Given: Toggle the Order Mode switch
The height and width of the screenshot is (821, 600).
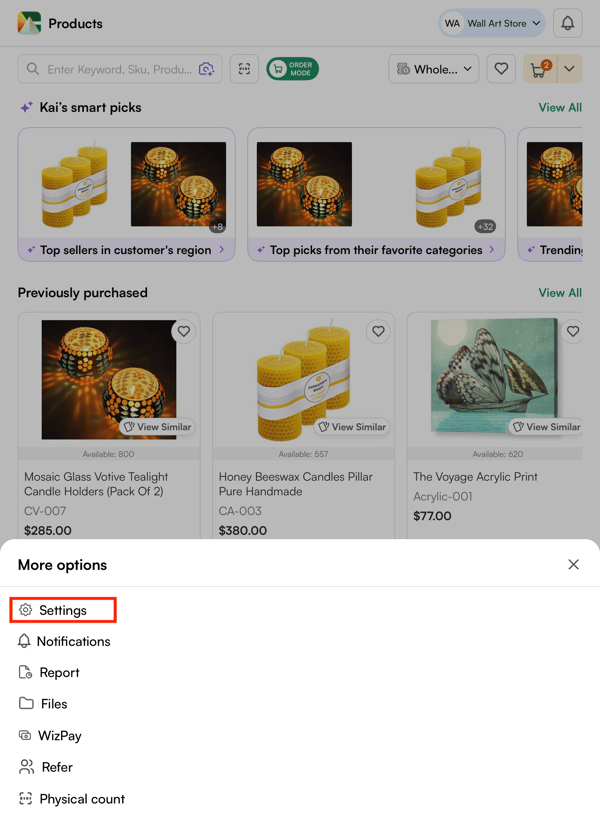Looking at the screenshot, I should [292, 69].
